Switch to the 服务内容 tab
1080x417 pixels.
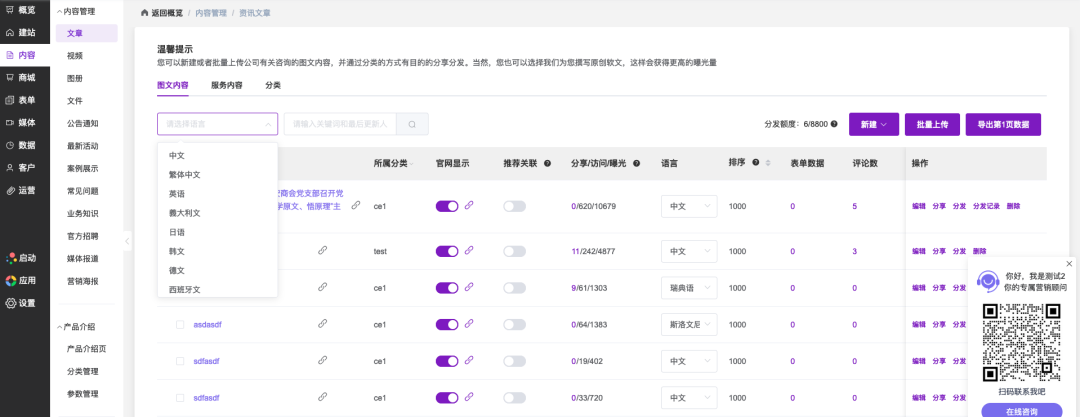[226, 86]
